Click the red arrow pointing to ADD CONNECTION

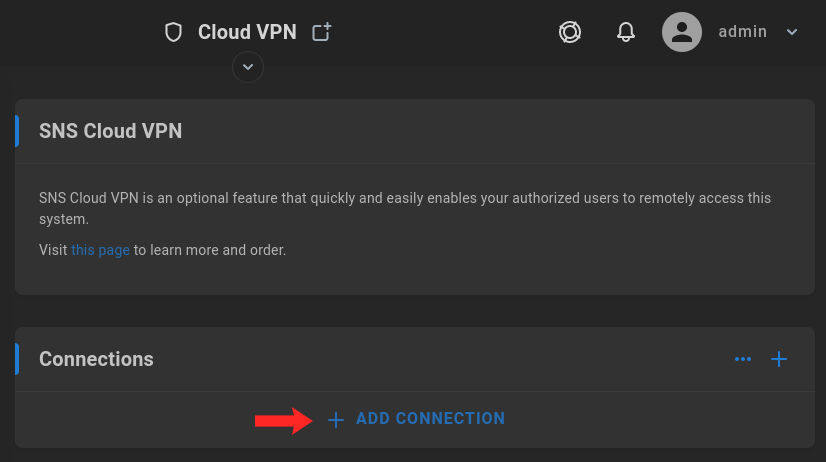click(283, 420)
